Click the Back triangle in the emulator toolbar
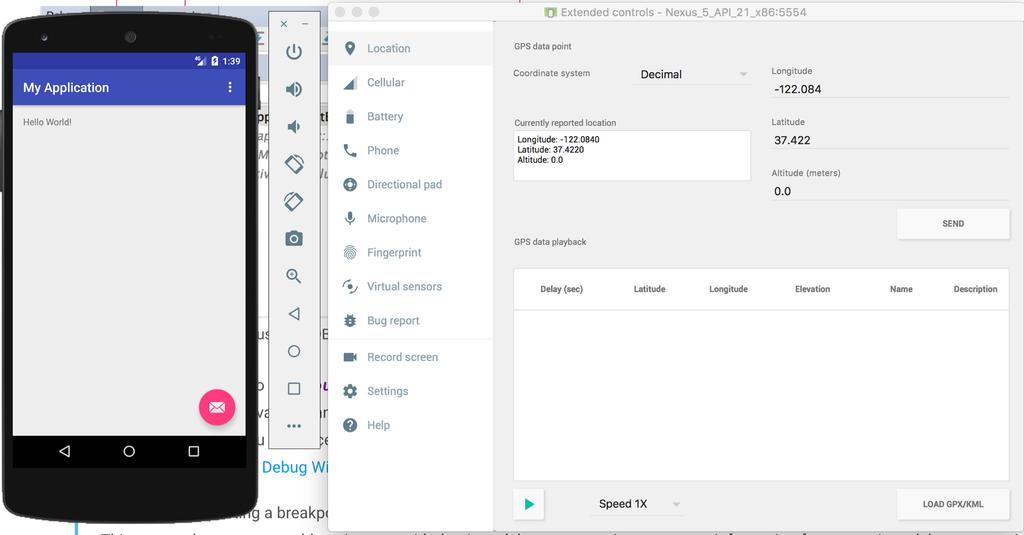This screenshot has height=535, width=1024. click(x=294, y=314)
